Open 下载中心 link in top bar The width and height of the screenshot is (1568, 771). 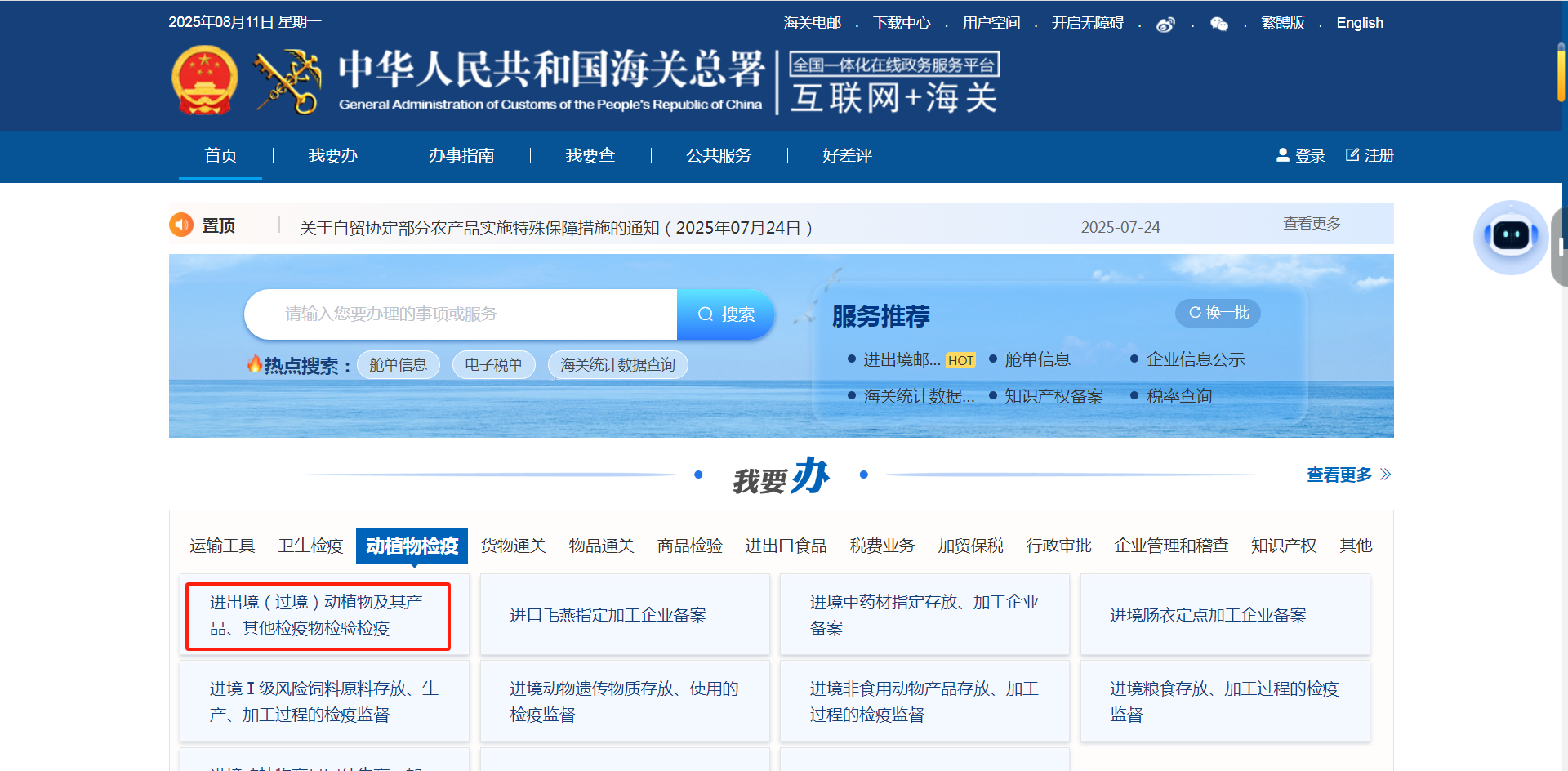click(x=902, y=23)
